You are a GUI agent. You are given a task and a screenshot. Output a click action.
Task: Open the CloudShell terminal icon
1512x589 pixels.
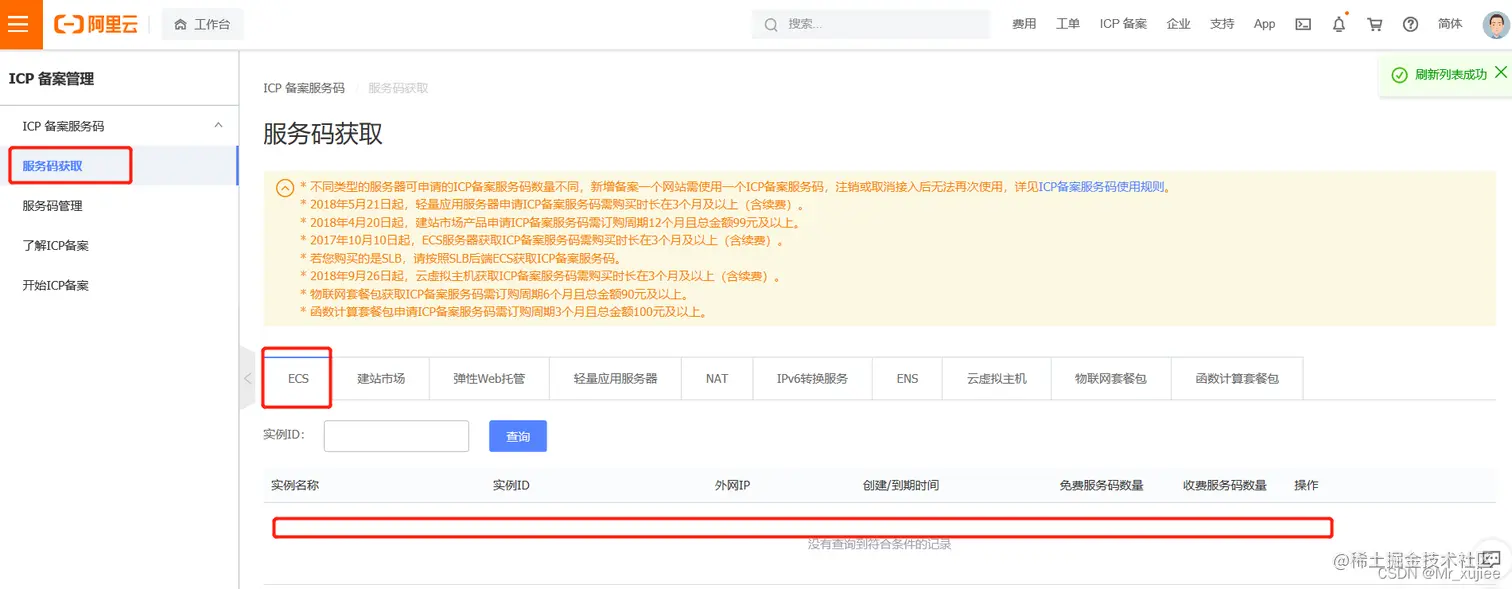(1302, 24)
